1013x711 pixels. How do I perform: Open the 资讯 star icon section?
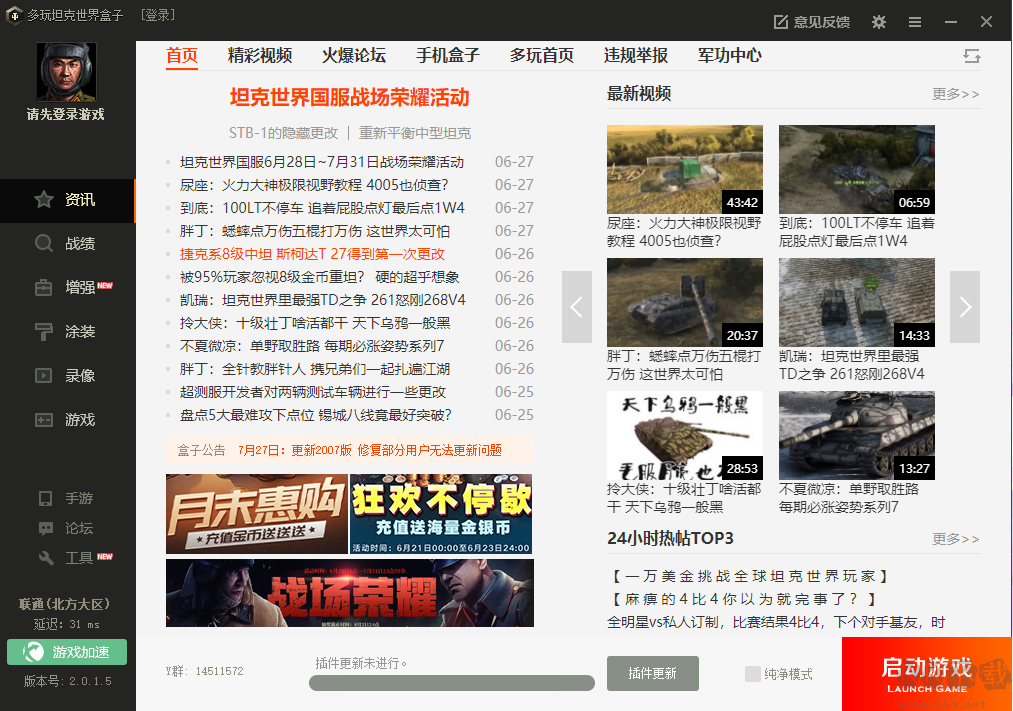pyautogui.click(x=67, y=200)
